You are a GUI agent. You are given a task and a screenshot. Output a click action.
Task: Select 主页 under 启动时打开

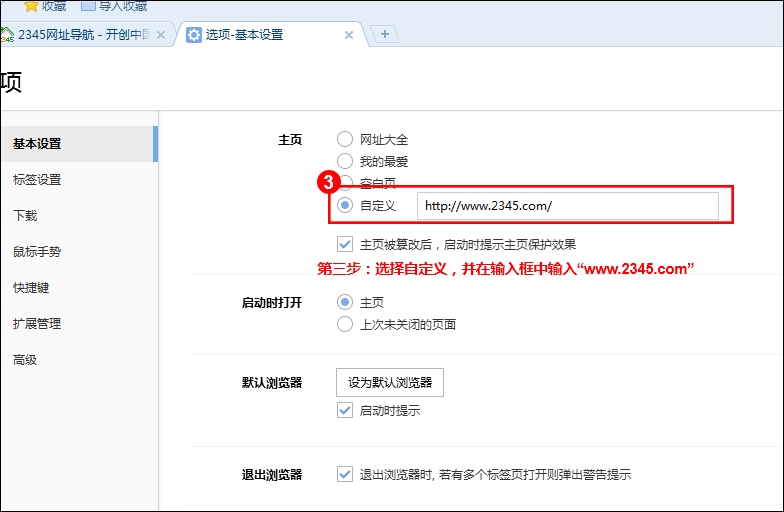pyautogui.click(x=344, y=302)
